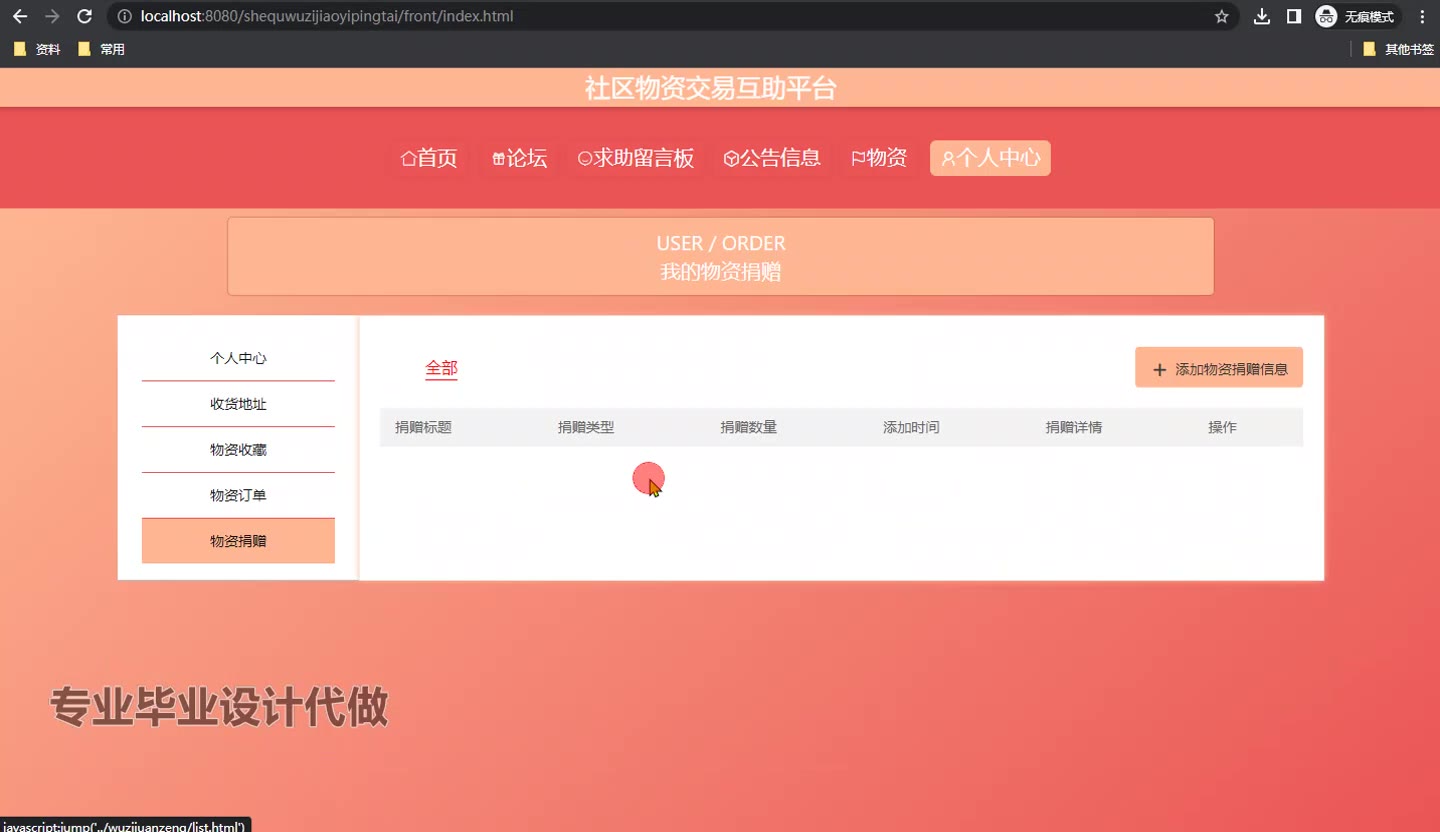Image resolution: width=1440 pixels, height=832 pixels.
Task: Click the 捐赠详情 column header
Action: pyautogui.click(x=1074, y=428)
